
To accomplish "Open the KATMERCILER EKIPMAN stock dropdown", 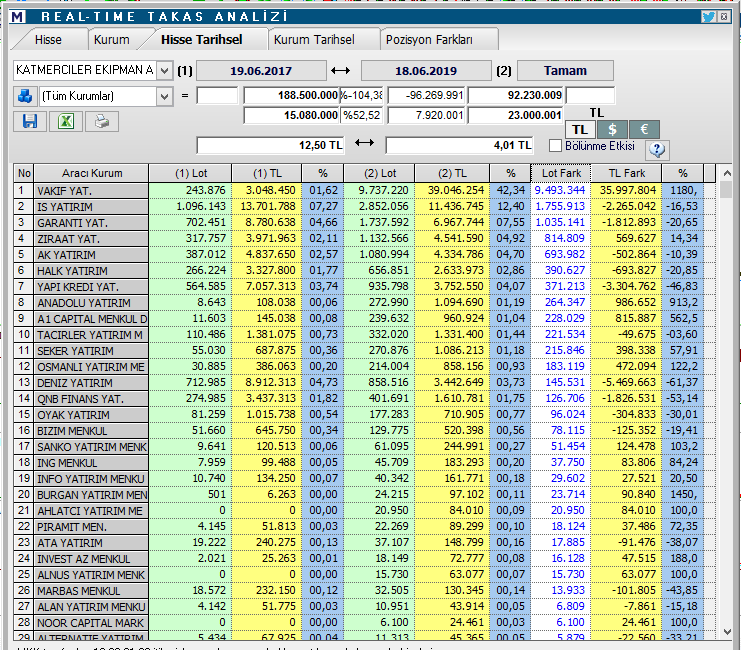I will pyautogui.click(x=164, y=71).
